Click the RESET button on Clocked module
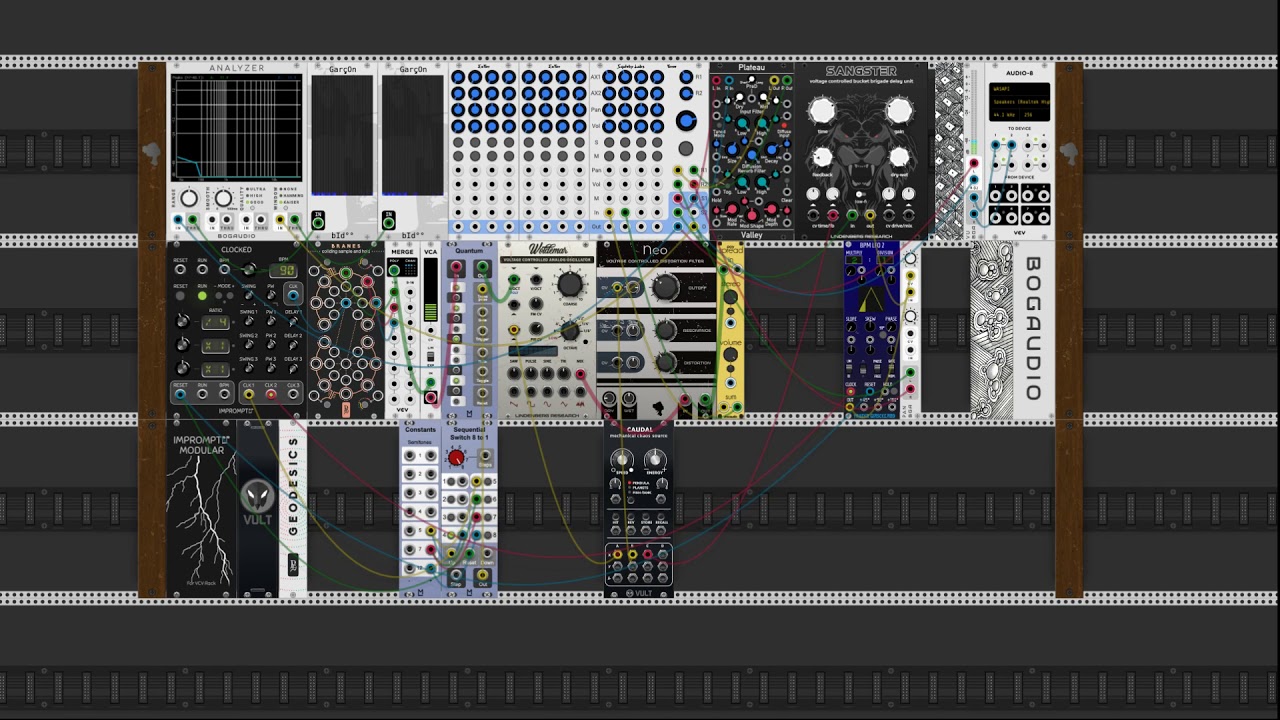The width and height of the screenshot is (1280, 720). [180, 296]
